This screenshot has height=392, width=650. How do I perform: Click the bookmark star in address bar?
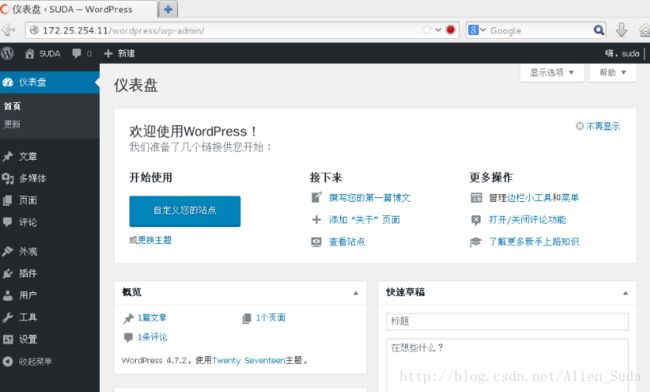[x=427, y=30]
